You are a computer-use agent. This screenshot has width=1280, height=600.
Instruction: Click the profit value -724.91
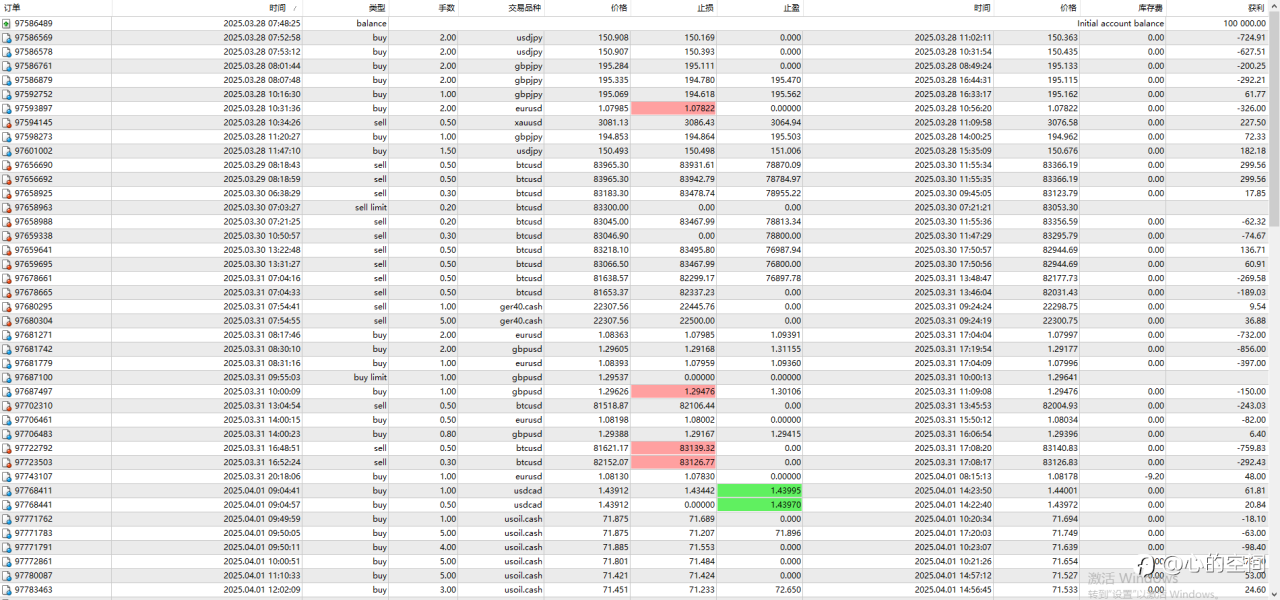tap(1250, 37)
